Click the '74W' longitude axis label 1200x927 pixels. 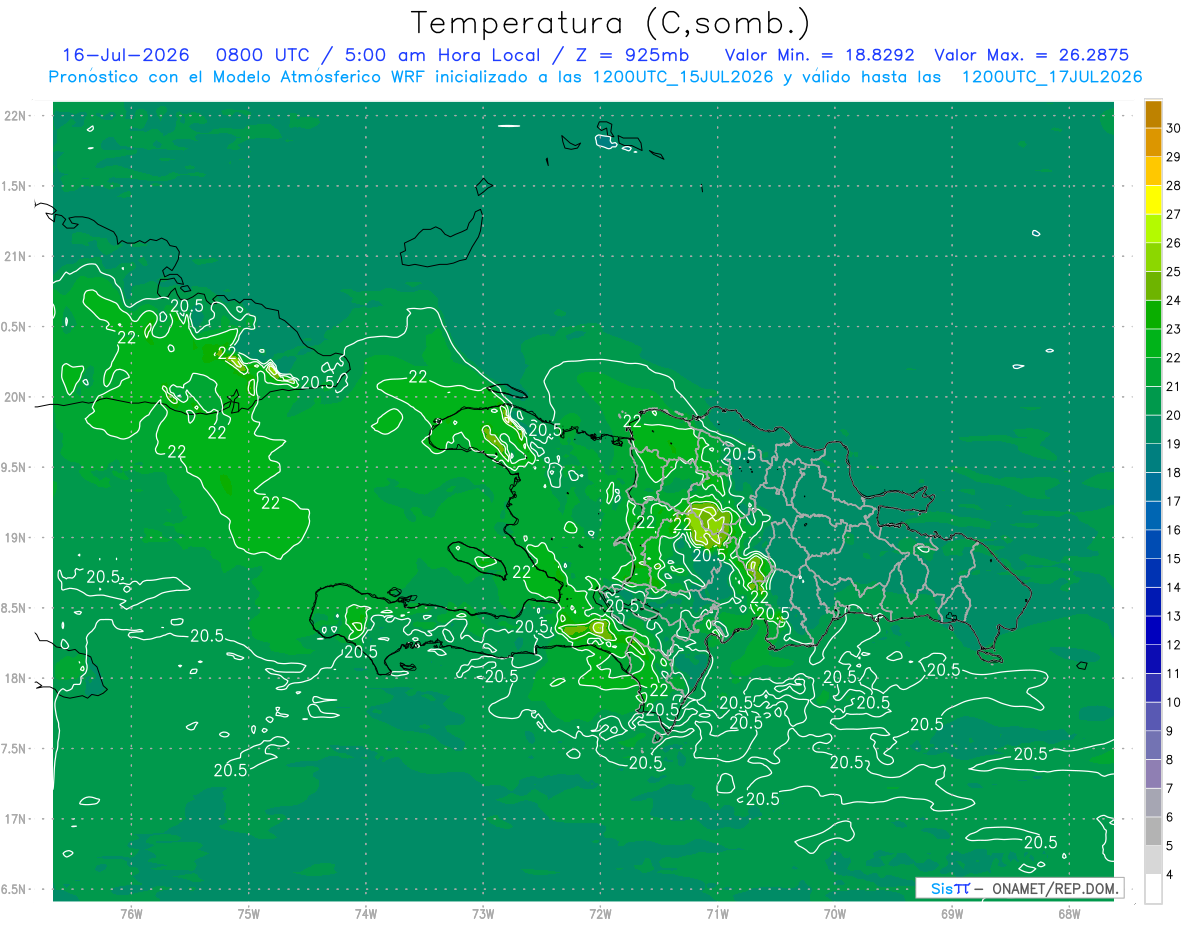(366, 914)
